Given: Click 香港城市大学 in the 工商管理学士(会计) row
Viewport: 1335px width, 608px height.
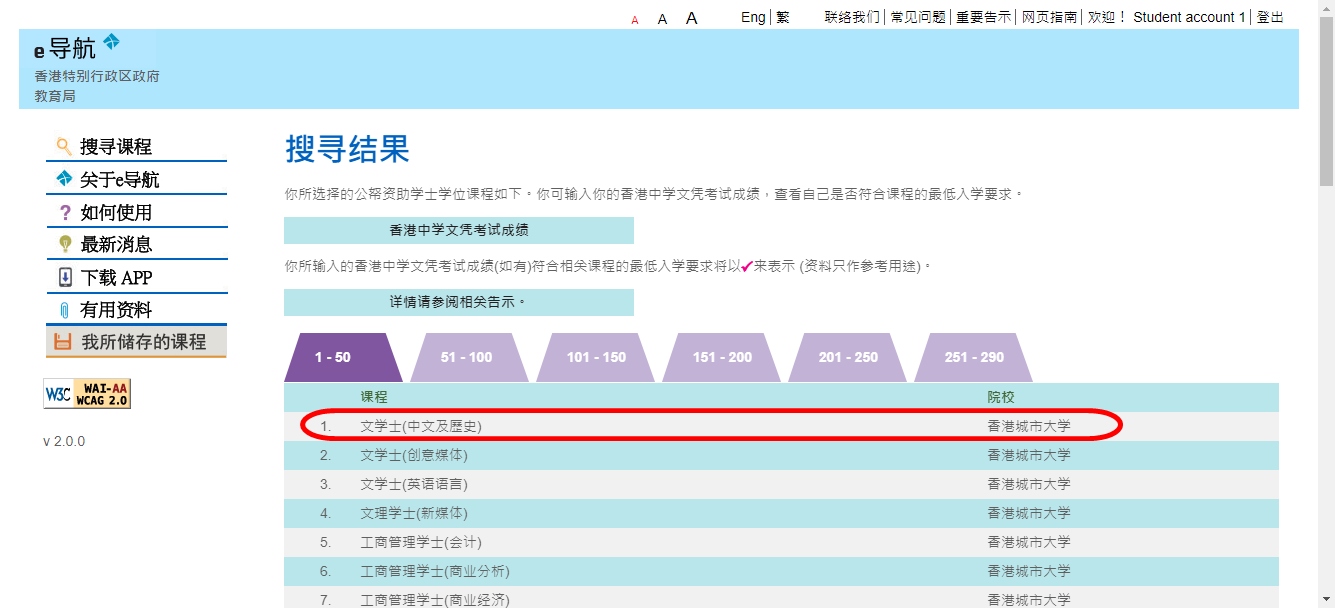Looking at the screenshot, I should click(1029, 542).
